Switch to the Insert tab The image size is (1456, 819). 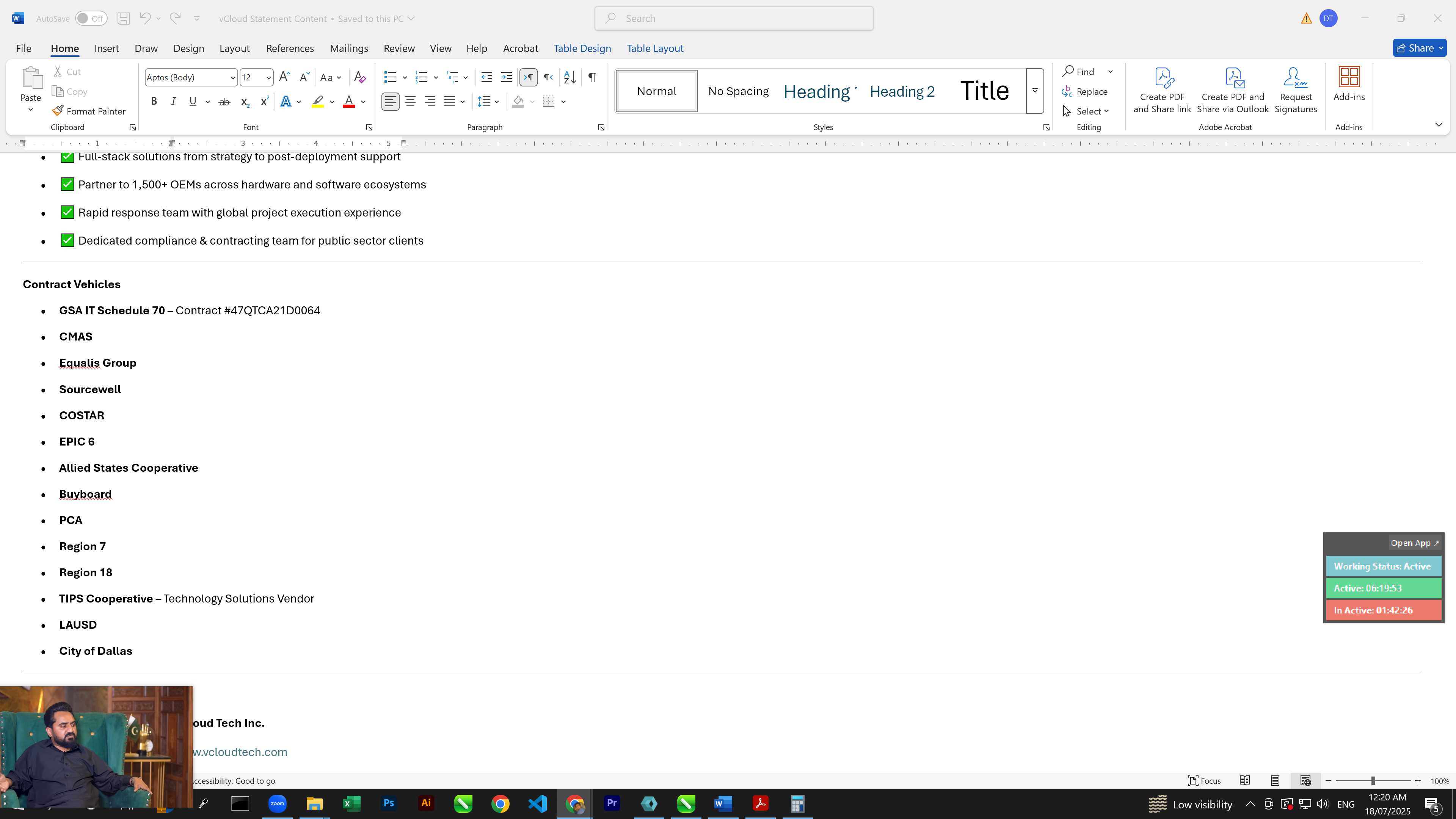pos(106,49)
